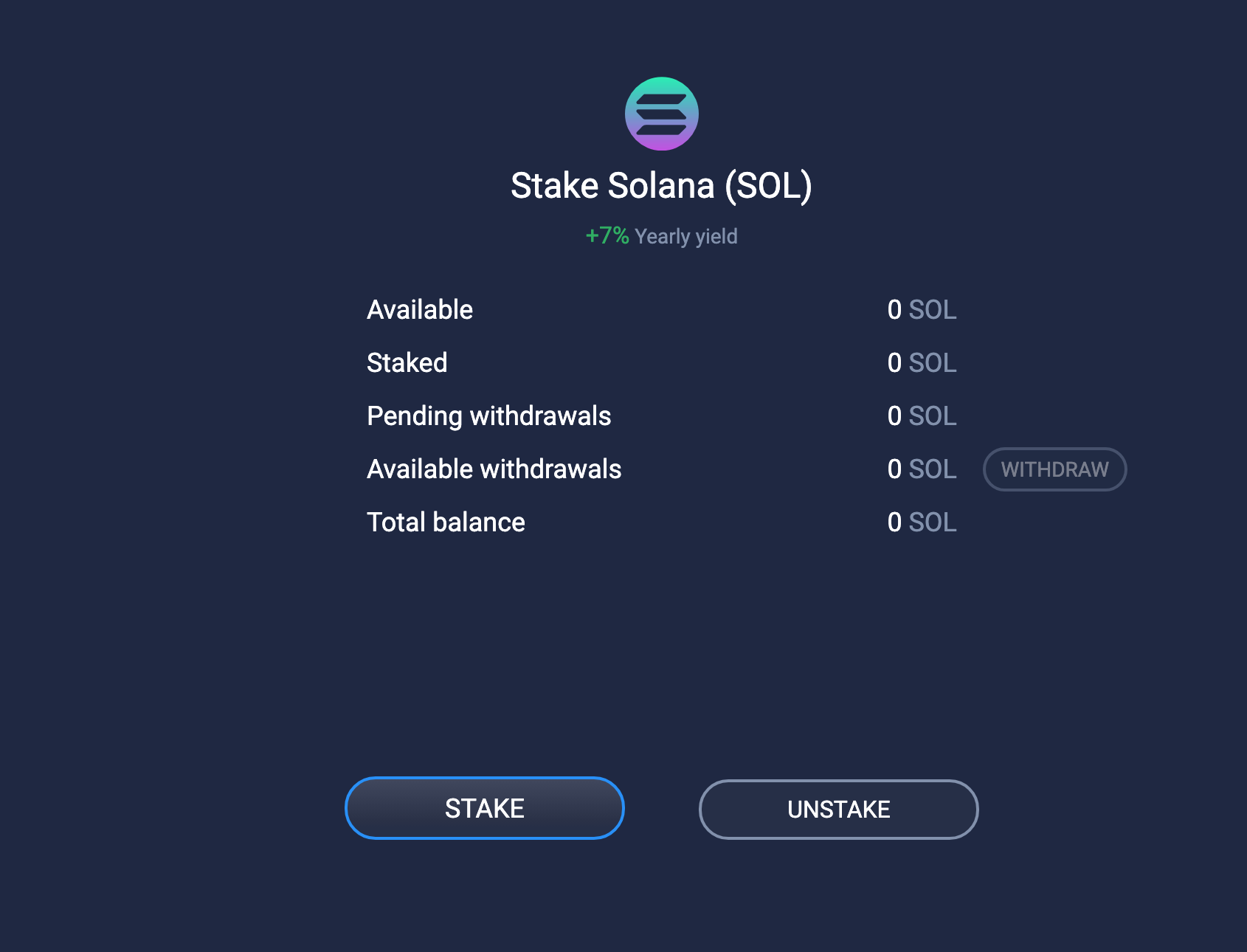Click the 0 SOL value for Available
This screenshot has width=1247, height=952.
(922, 310)
